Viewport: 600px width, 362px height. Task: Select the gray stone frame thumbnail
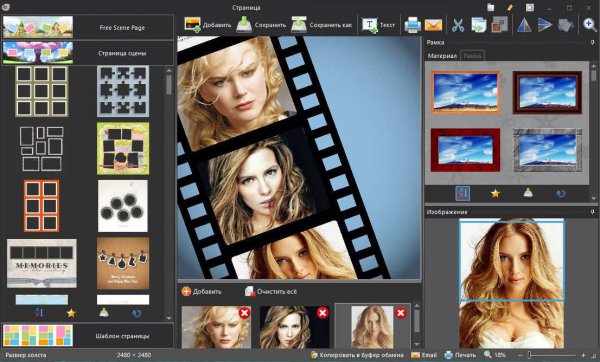coord(547,150)
